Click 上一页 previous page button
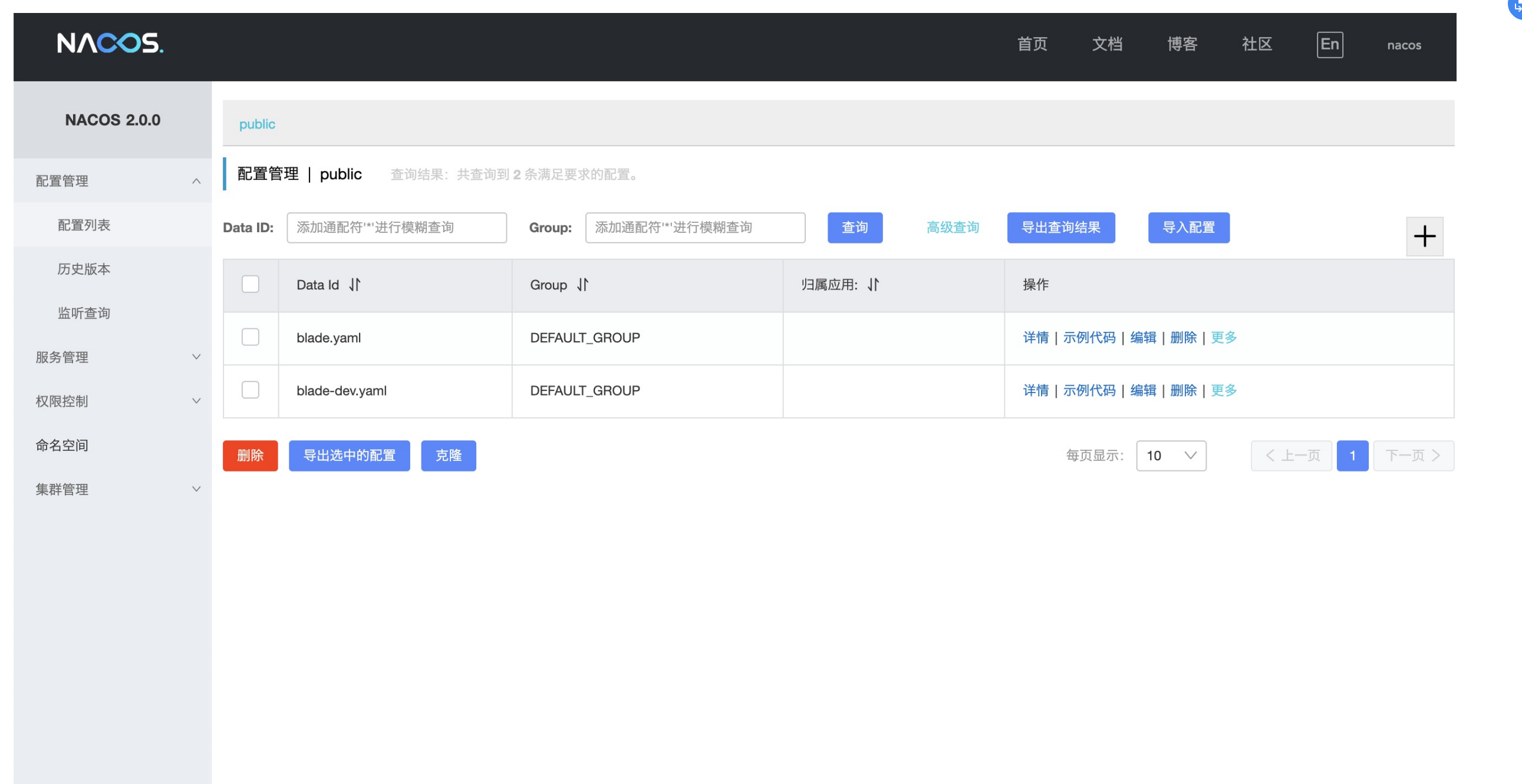 1291,456
